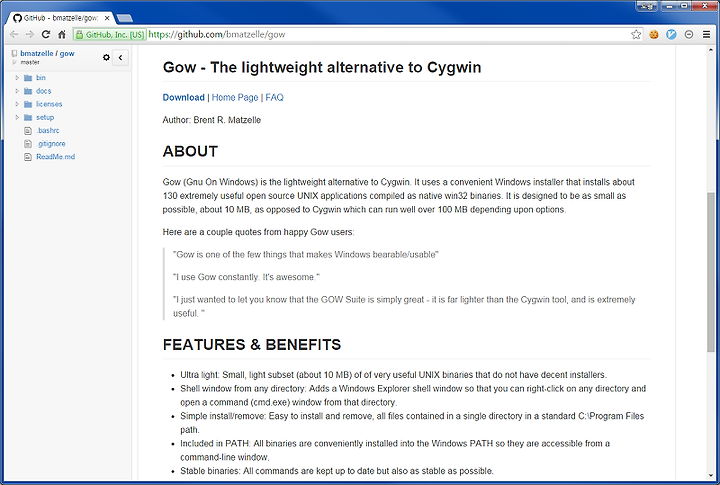The height and width of the screenshot is (485, 720).
Task: Click the .bashrc file icon
Action: coord(28,130)
